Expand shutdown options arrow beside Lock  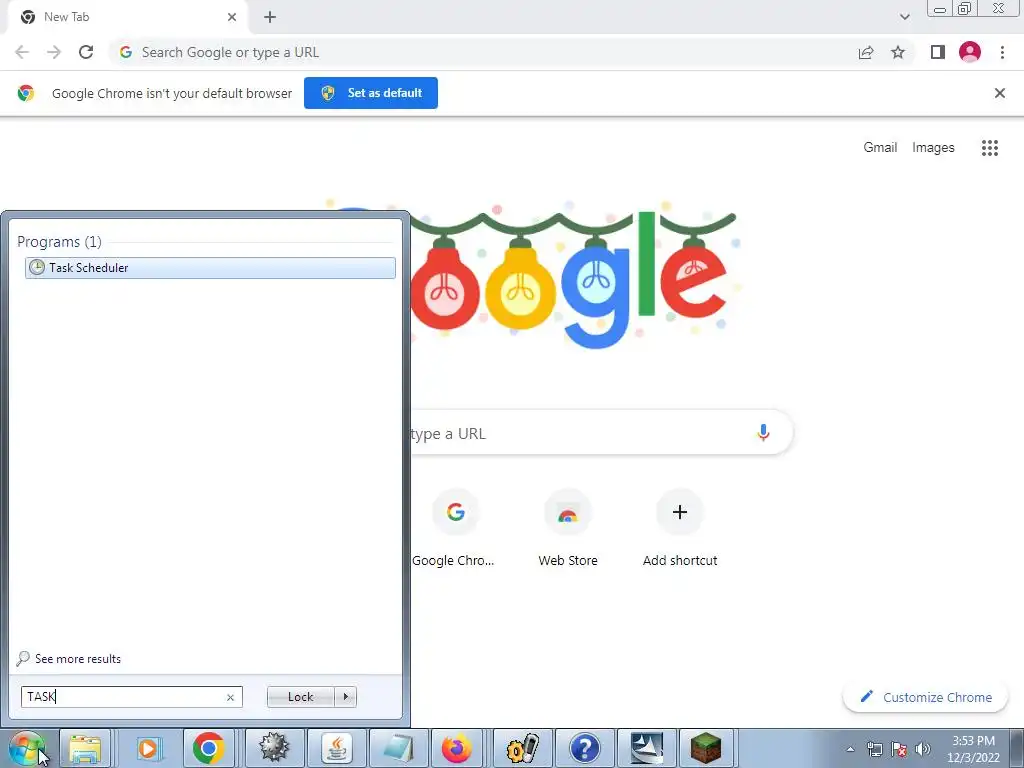tap(345, 697)
